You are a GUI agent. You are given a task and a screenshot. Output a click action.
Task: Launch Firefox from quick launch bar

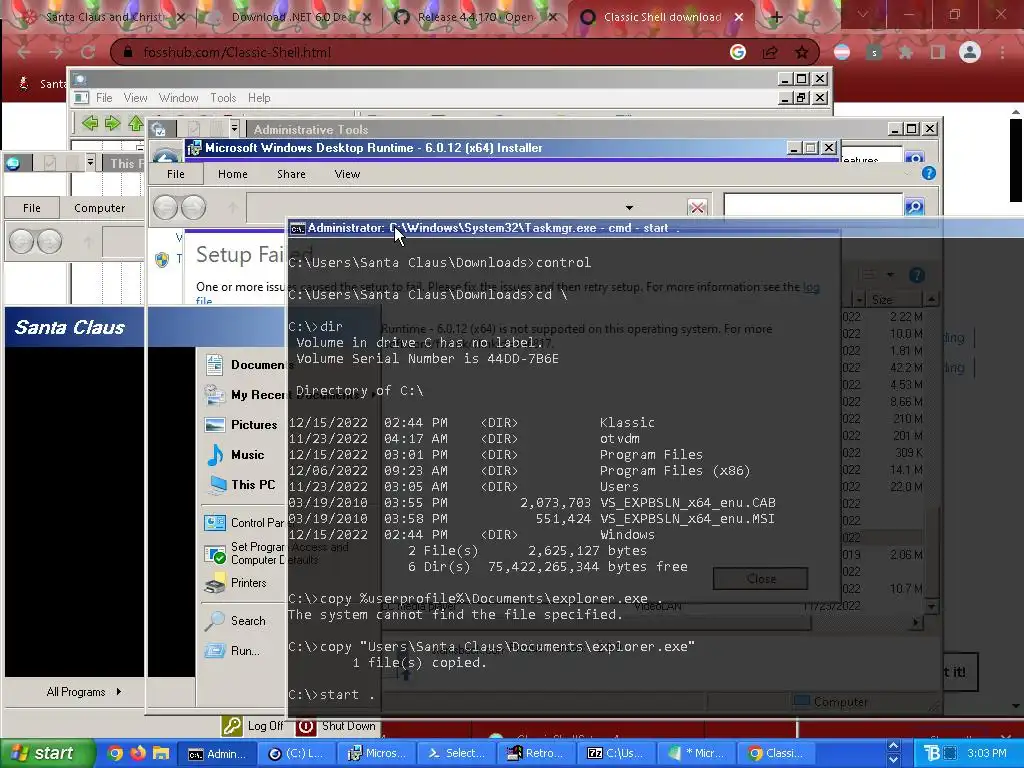click(138, 753)
